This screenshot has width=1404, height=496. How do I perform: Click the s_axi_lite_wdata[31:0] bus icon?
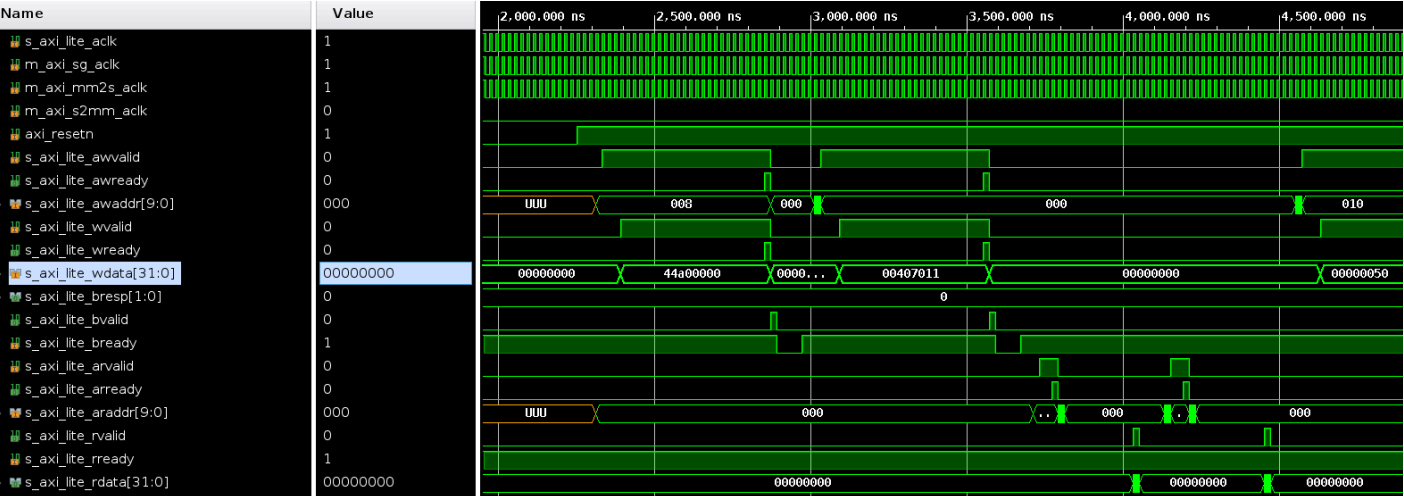[x=15, y=274]
